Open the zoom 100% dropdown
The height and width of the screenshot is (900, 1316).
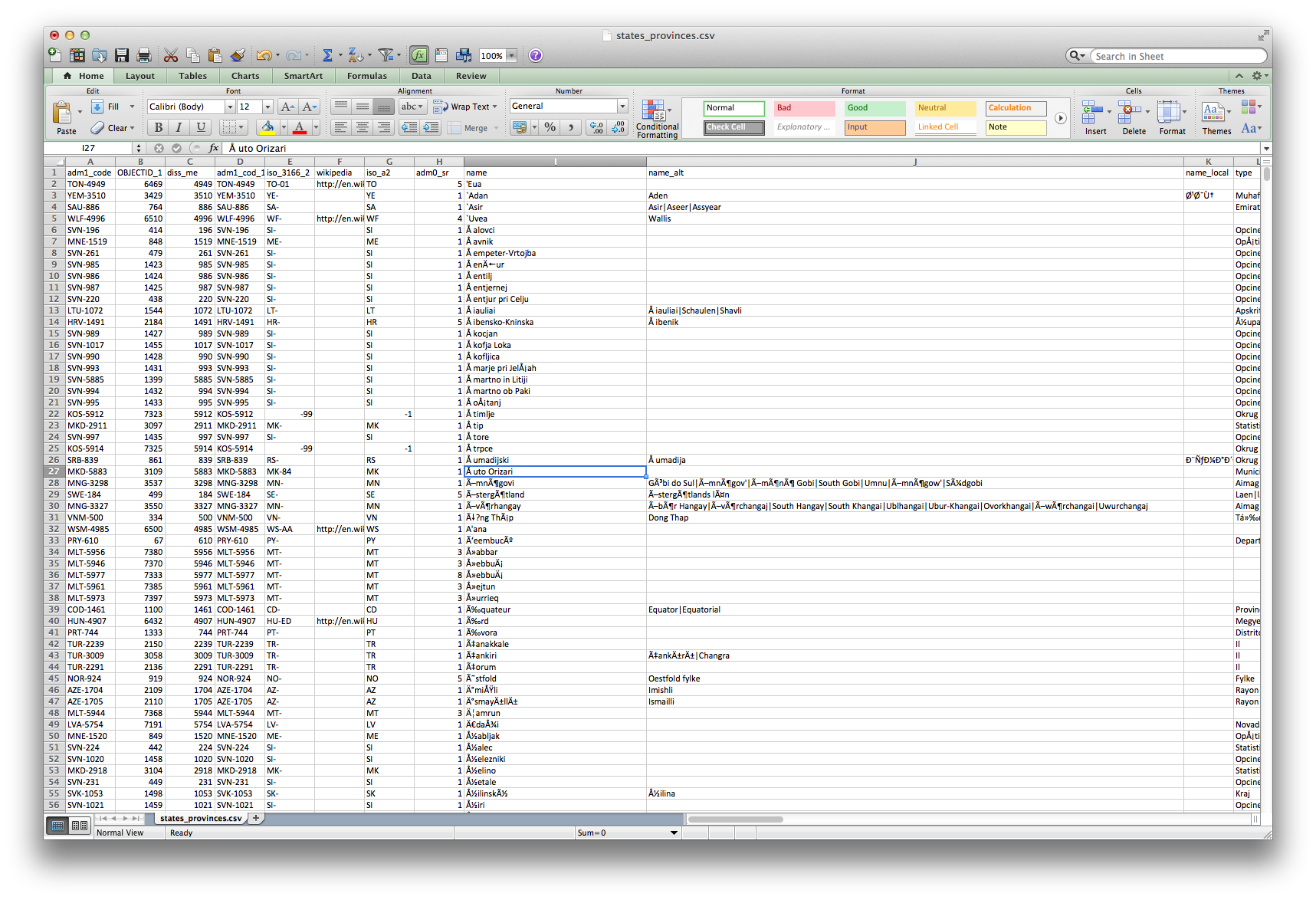pos(511,56)
